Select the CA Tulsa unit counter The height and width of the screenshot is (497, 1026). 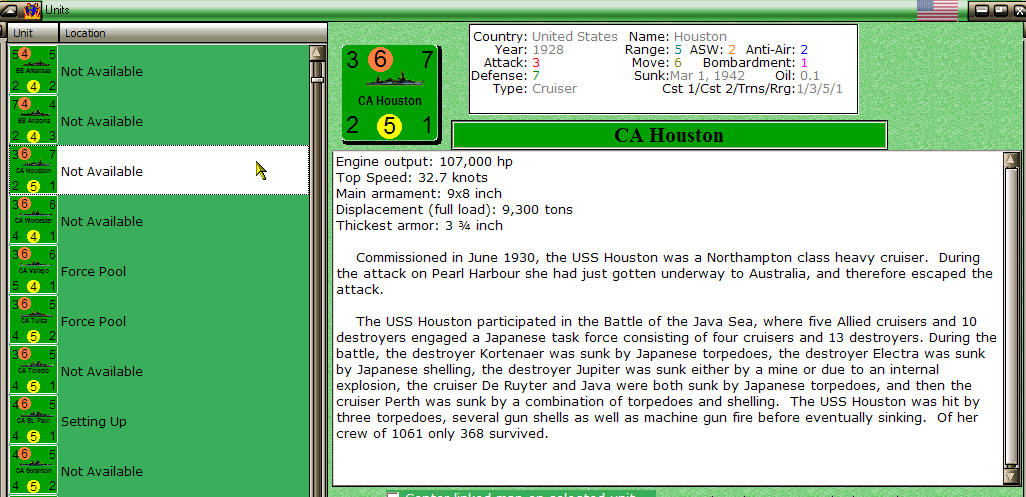[34, 320]
